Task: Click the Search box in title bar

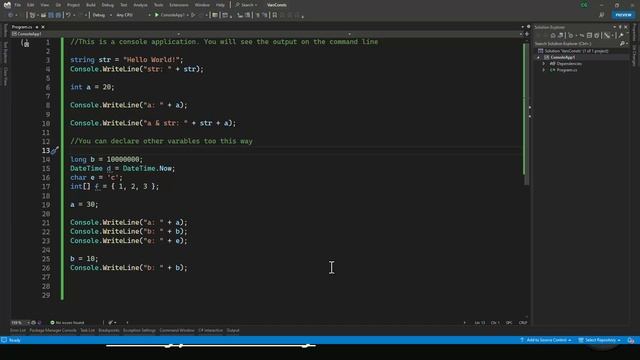Action: [x=247, y=5]
